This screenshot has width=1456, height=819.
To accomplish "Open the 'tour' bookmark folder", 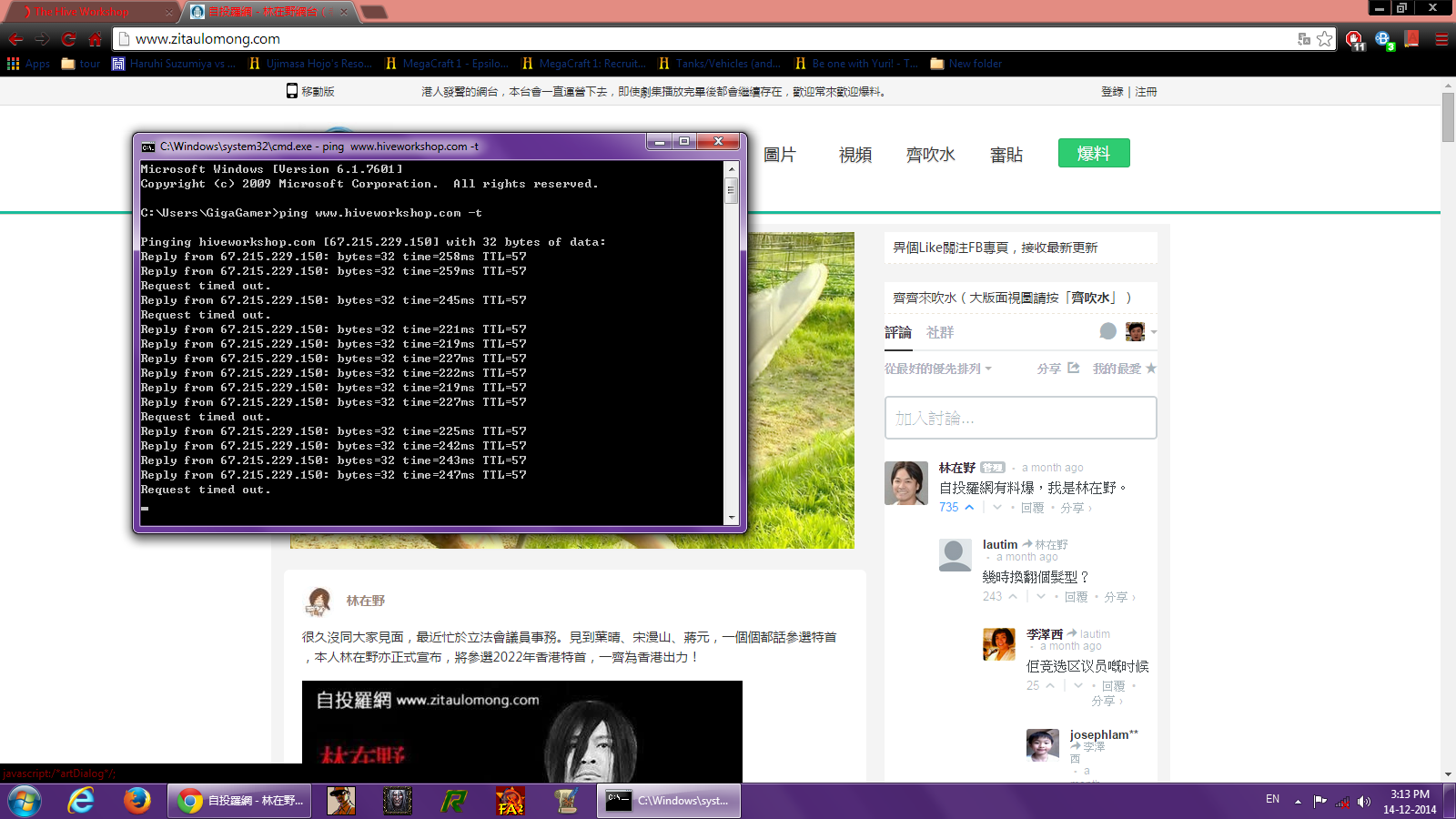I will (80, 64).
